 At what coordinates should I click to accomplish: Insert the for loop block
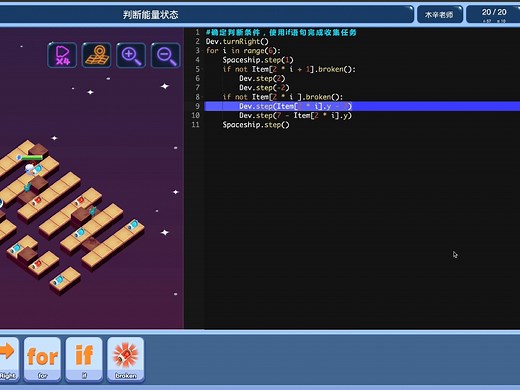(x=42, y=359)
